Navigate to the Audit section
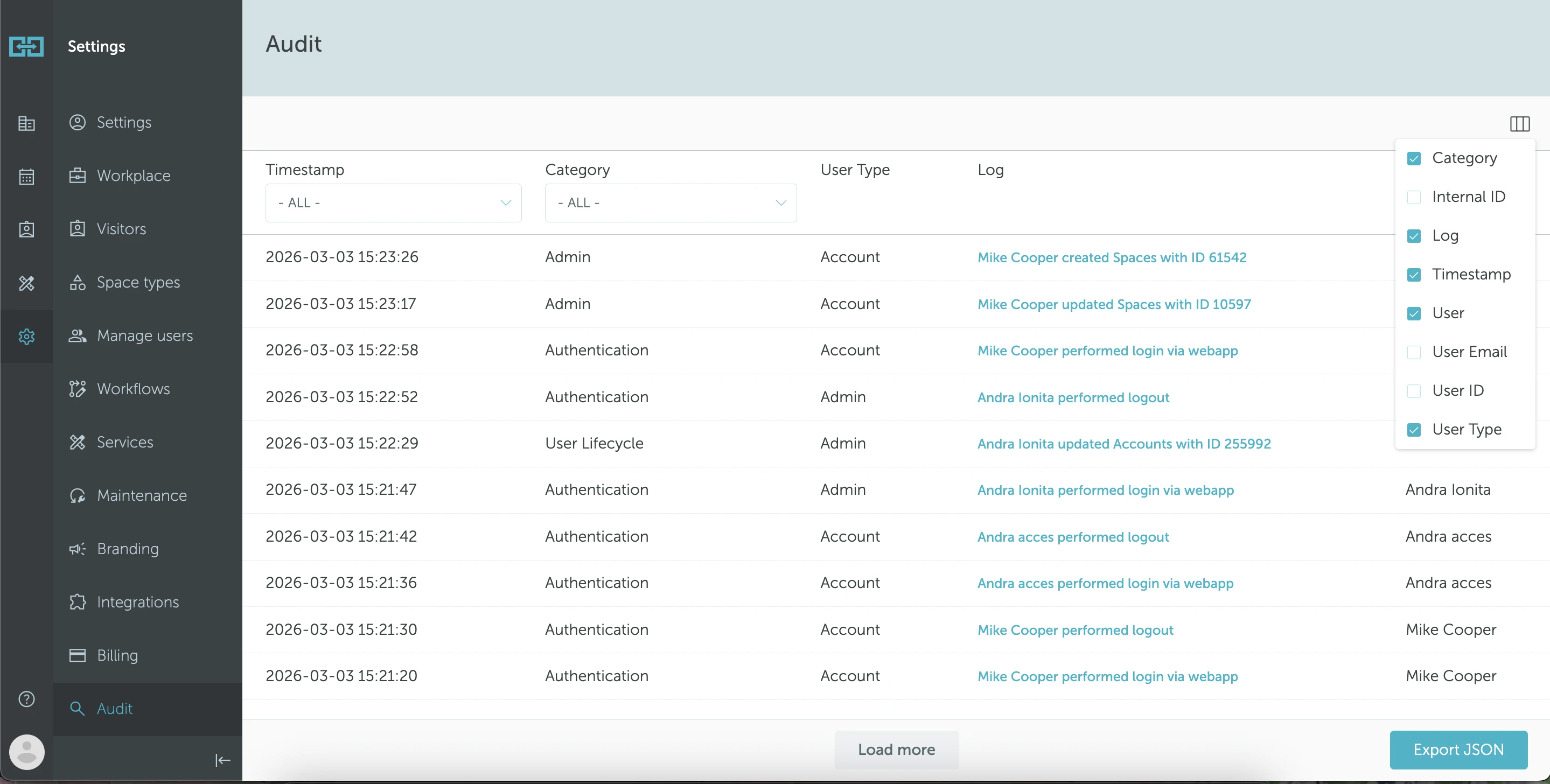Screen dimensions: 1550x784 (x=114, y=708)
